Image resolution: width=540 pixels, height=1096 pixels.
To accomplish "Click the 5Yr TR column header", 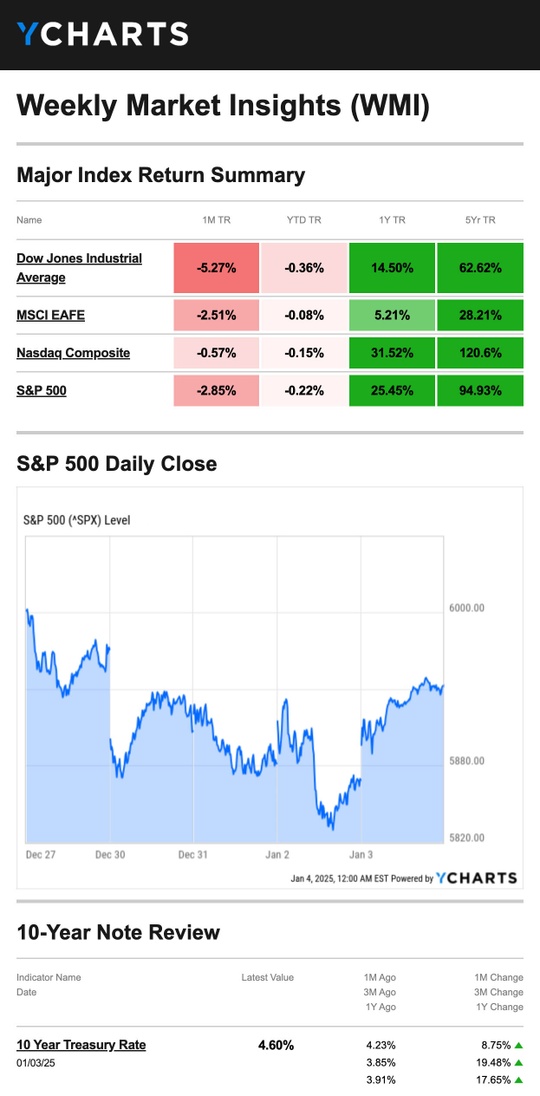I will (480, 220).
